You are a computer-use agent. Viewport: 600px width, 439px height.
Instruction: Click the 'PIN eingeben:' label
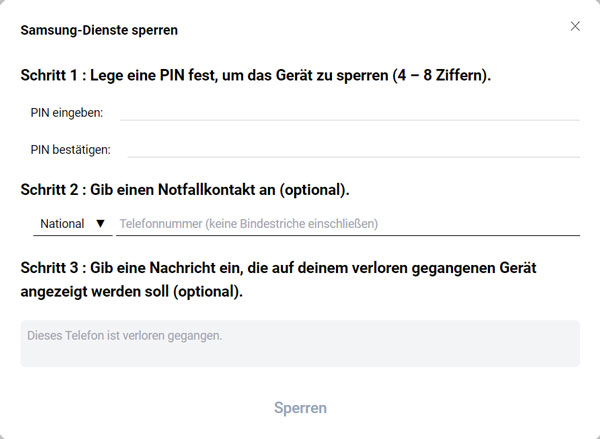coord(67,113)
